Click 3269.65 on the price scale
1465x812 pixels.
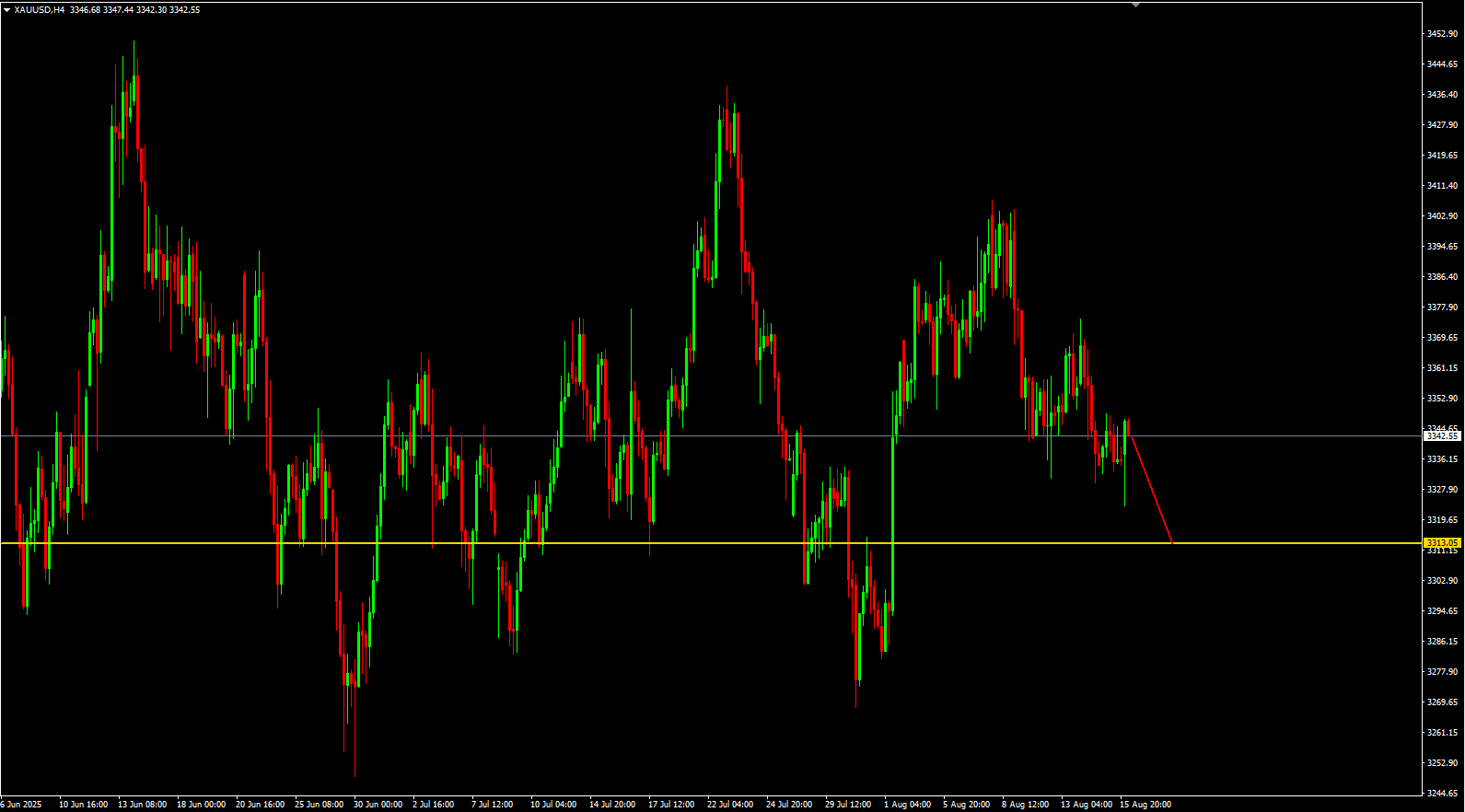(1442, 702)
